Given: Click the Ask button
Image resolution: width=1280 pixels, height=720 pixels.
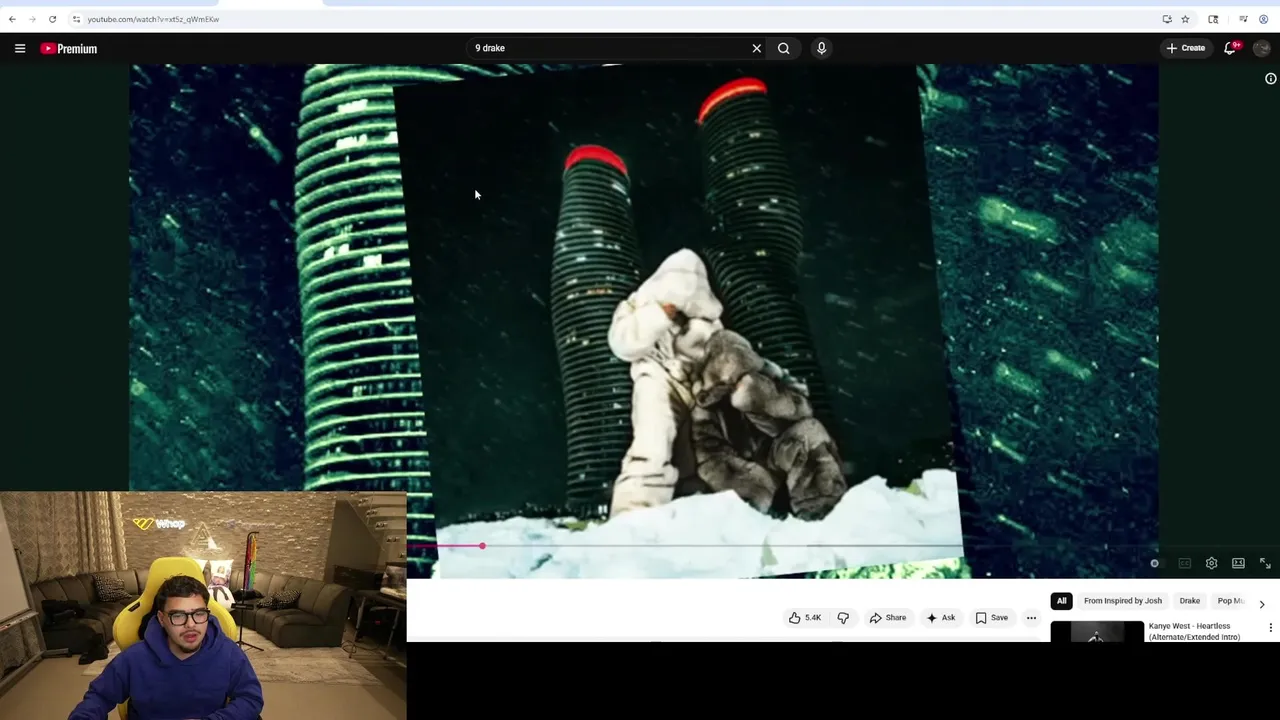Looking at the screenshot, I should coord(941,618).
